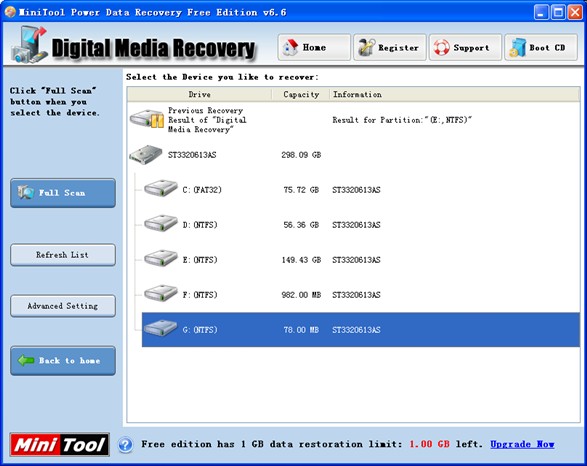Sort by the Drive column header
587x466 pixels.
pyautogui.click(x=200, y=94)
